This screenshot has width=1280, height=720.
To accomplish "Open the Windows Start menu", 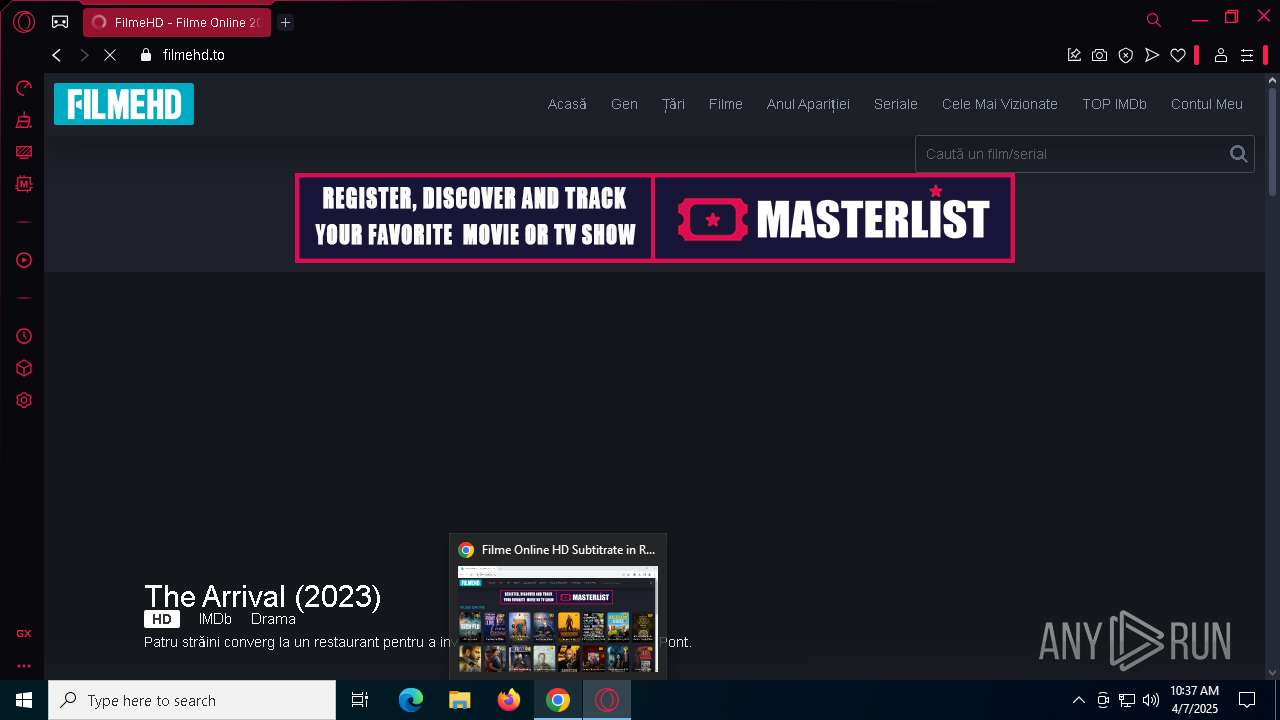I will (24, 700).
